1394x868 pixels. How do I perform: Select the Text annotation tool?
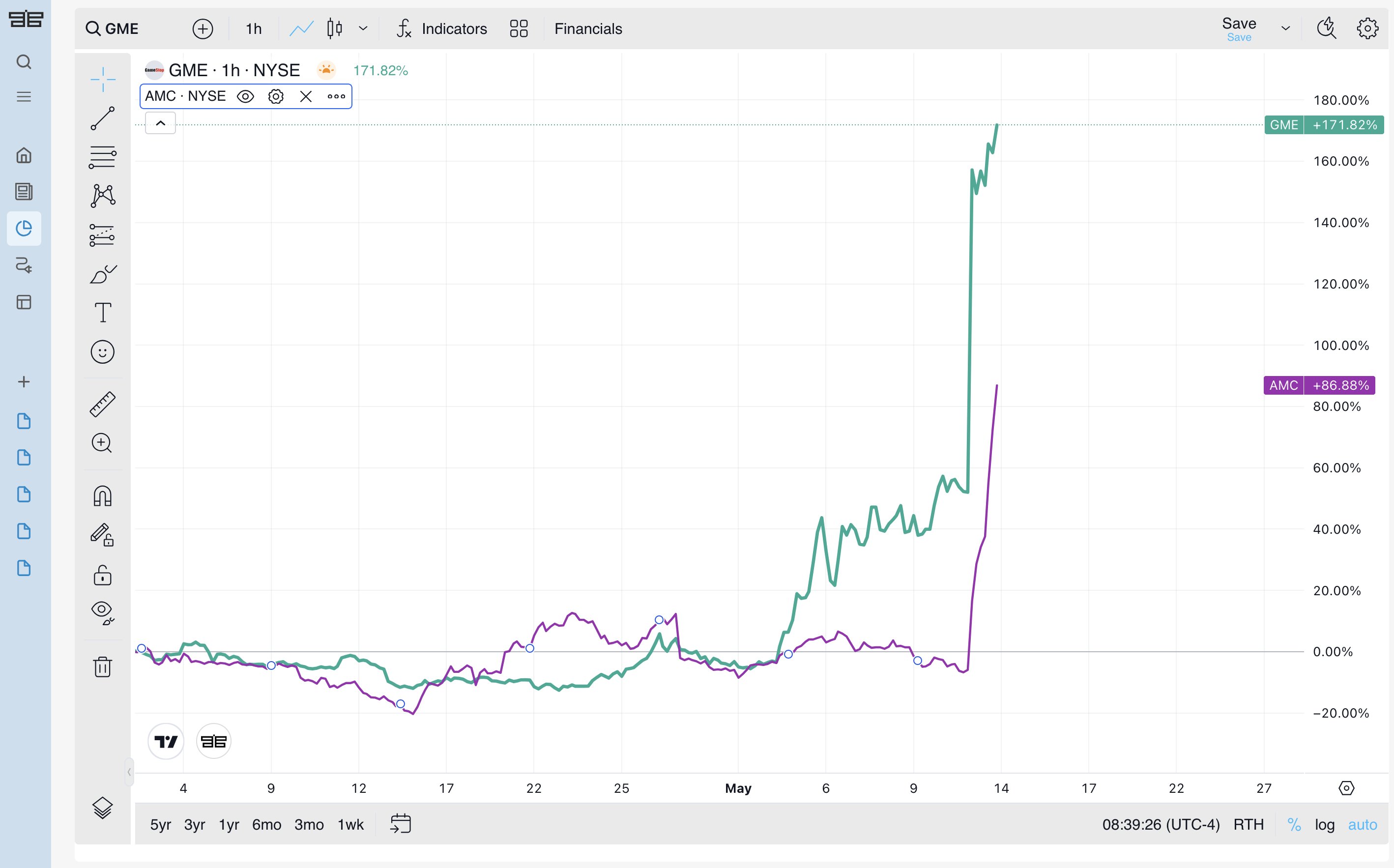(x=103, y=313)
